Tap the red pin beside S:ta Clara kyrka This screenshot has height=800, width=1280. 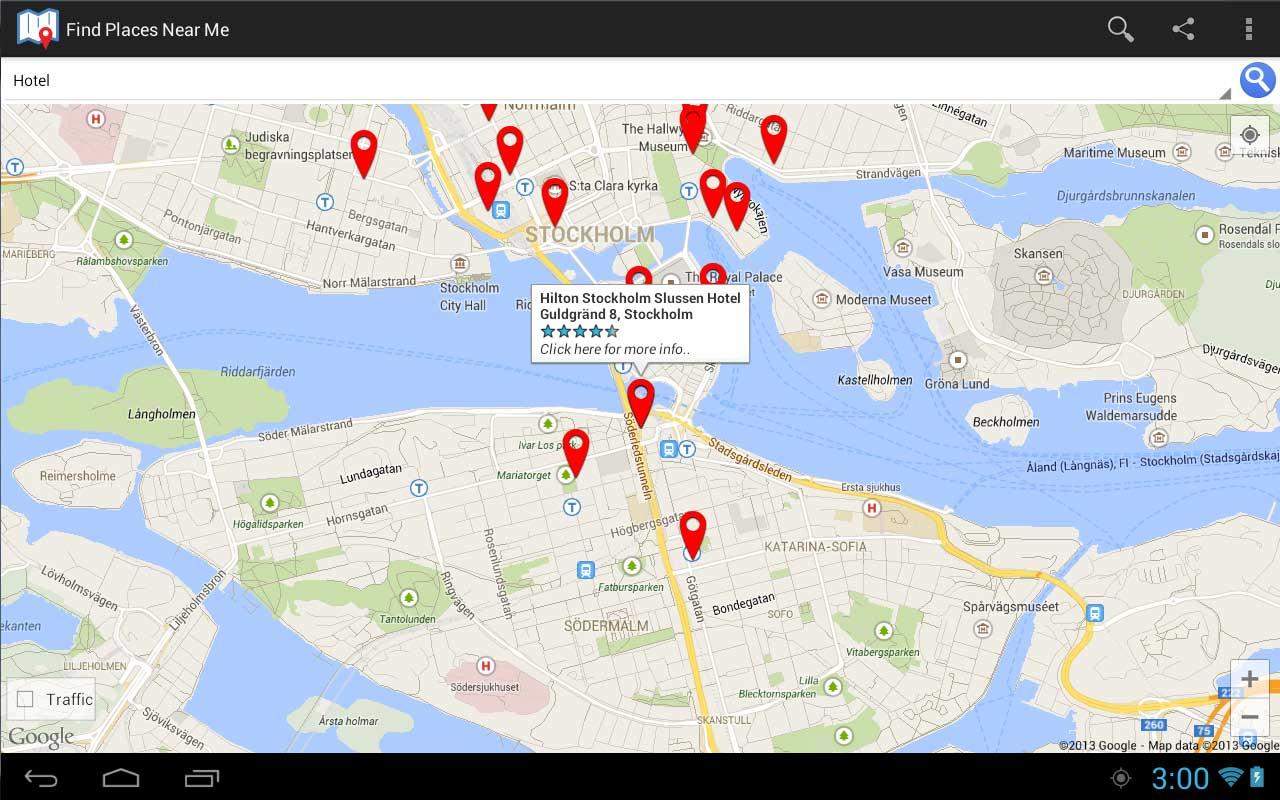click(555, 201)
